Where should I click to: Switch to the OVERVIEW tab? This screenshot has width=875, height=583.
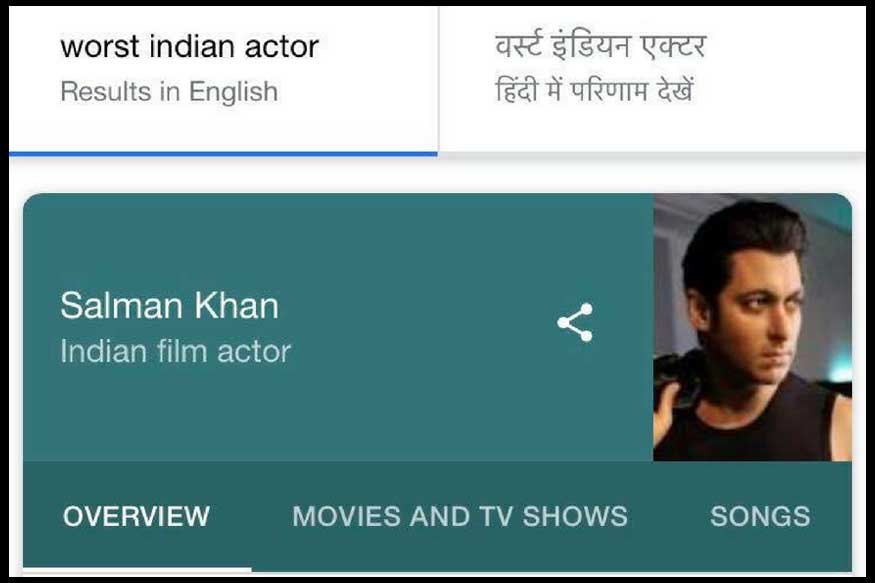[x=136, y=516]
